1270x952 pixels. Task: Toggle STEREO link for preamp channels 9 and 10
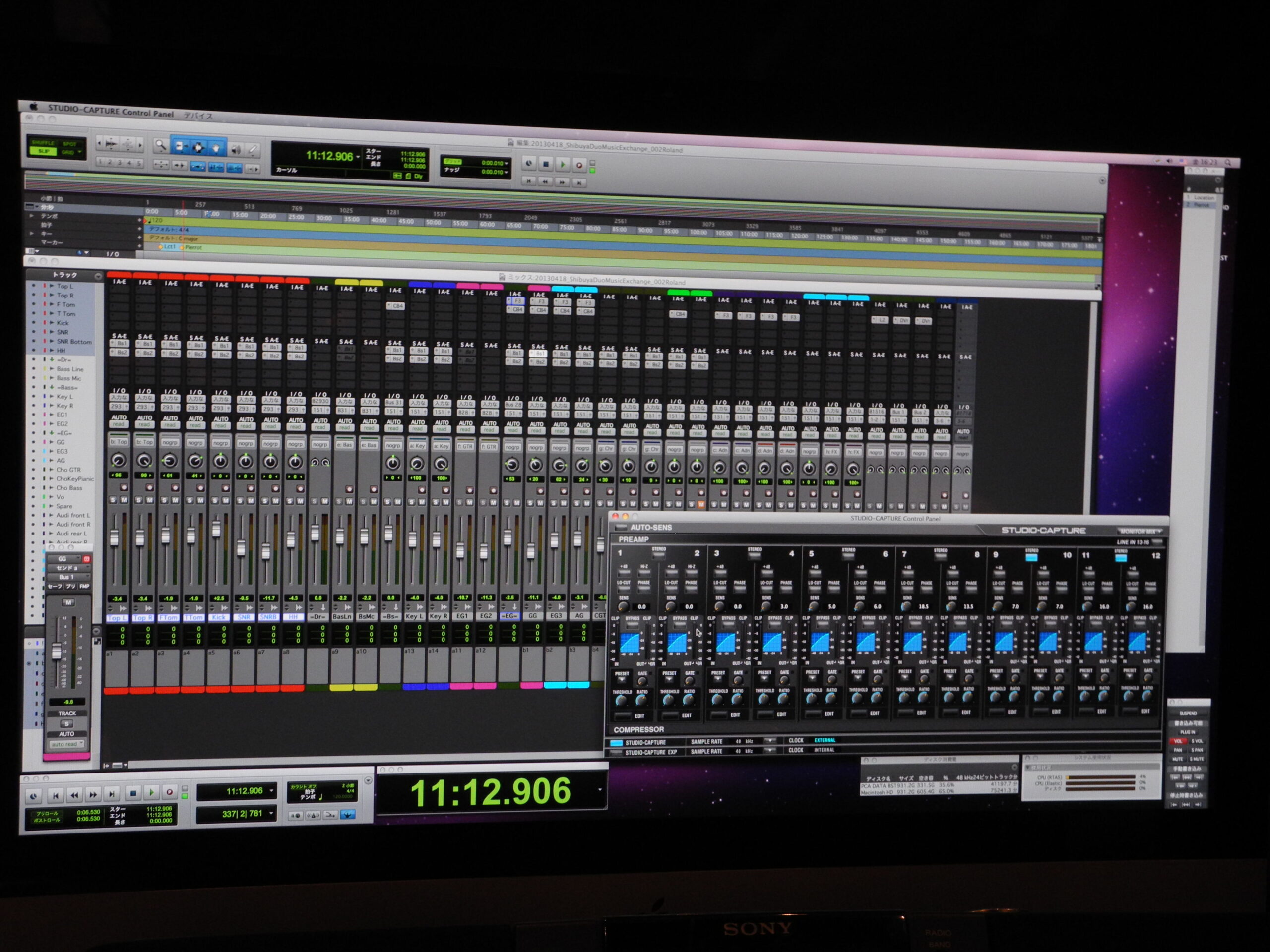[1031, 557]
